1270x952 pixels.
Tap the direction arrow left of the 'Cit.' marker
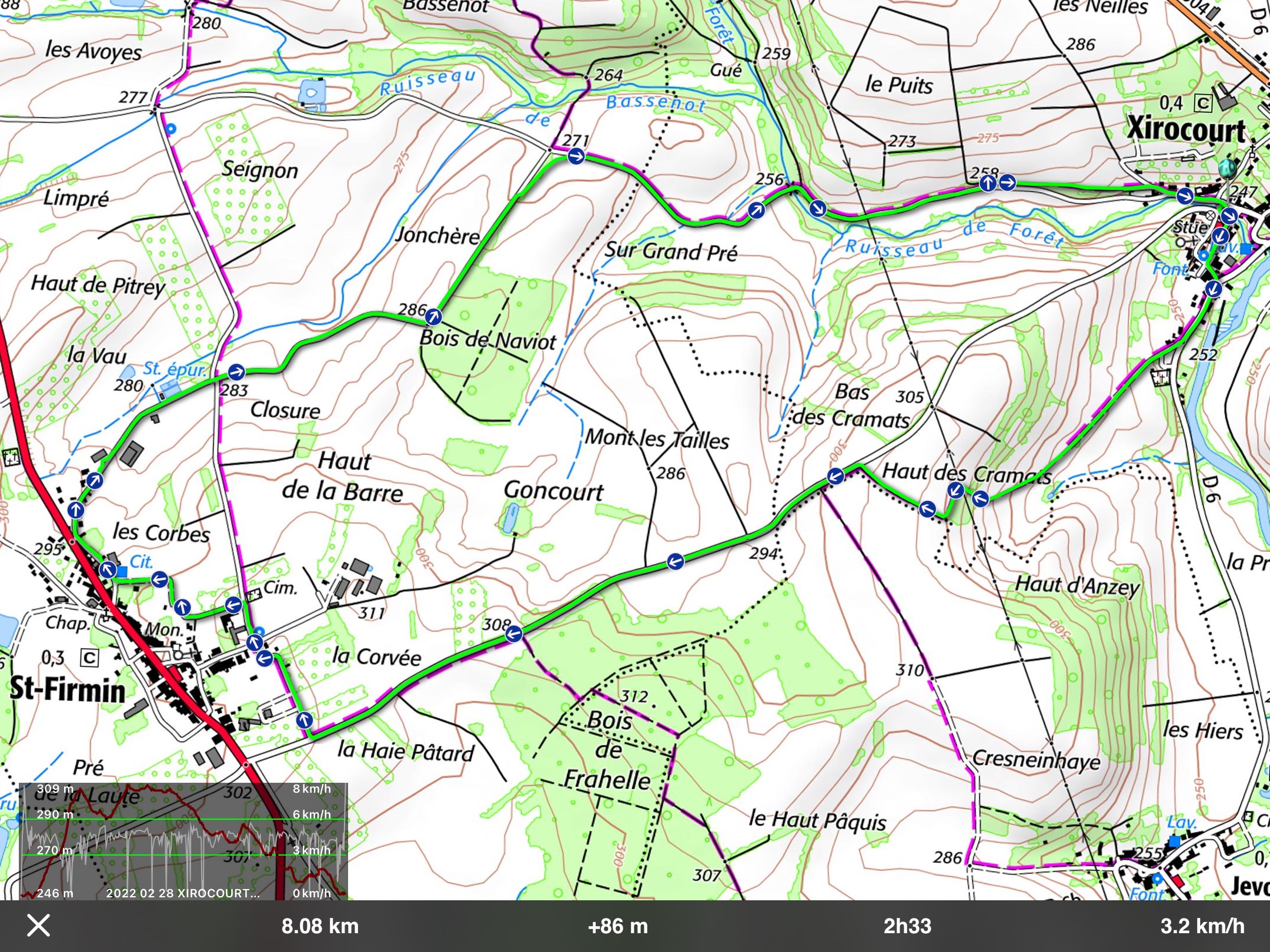(107, 569)
